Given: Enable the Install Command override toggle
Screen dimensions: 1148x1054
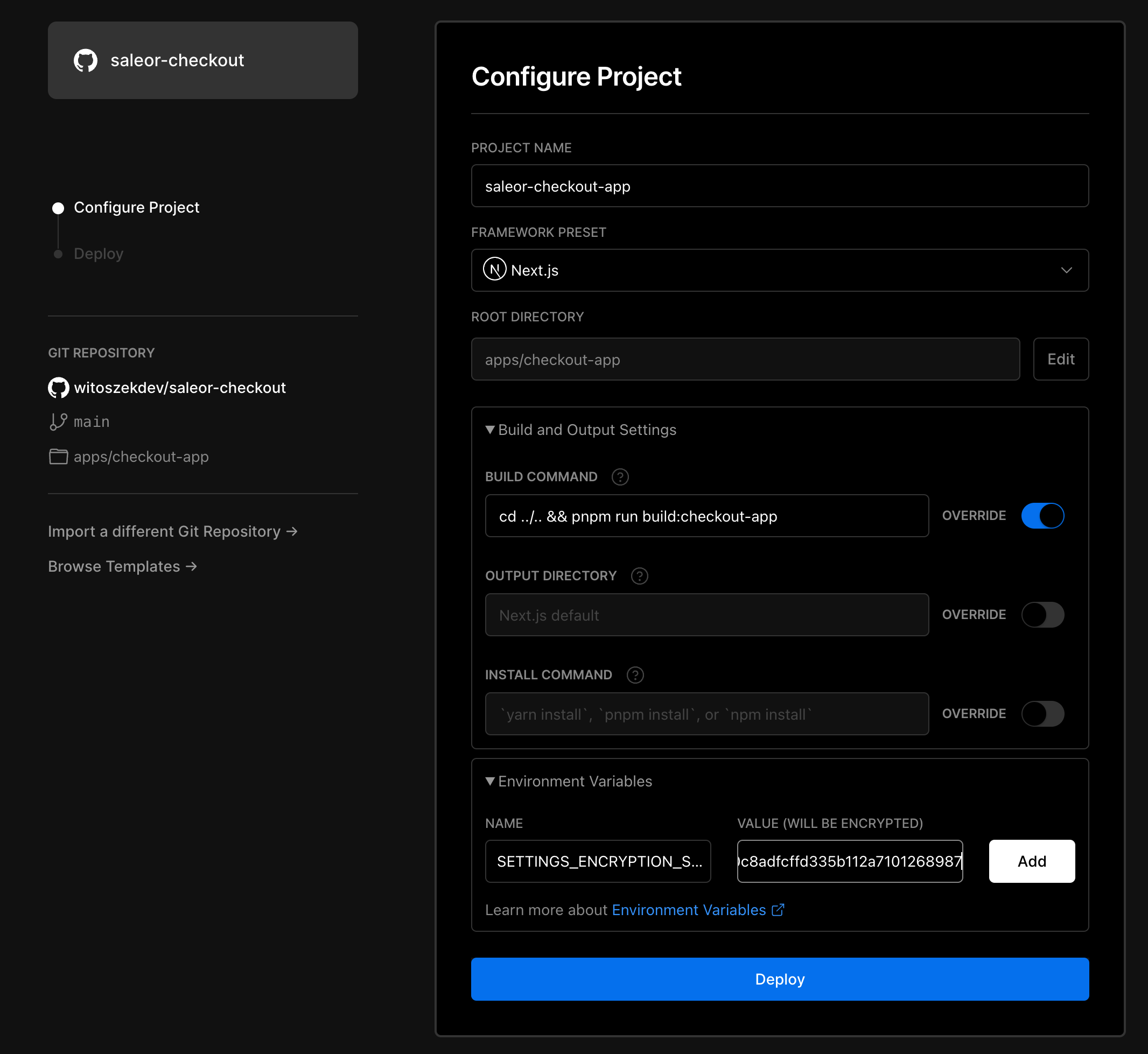Looking at the screenshot, I should tap(1042, 714).
